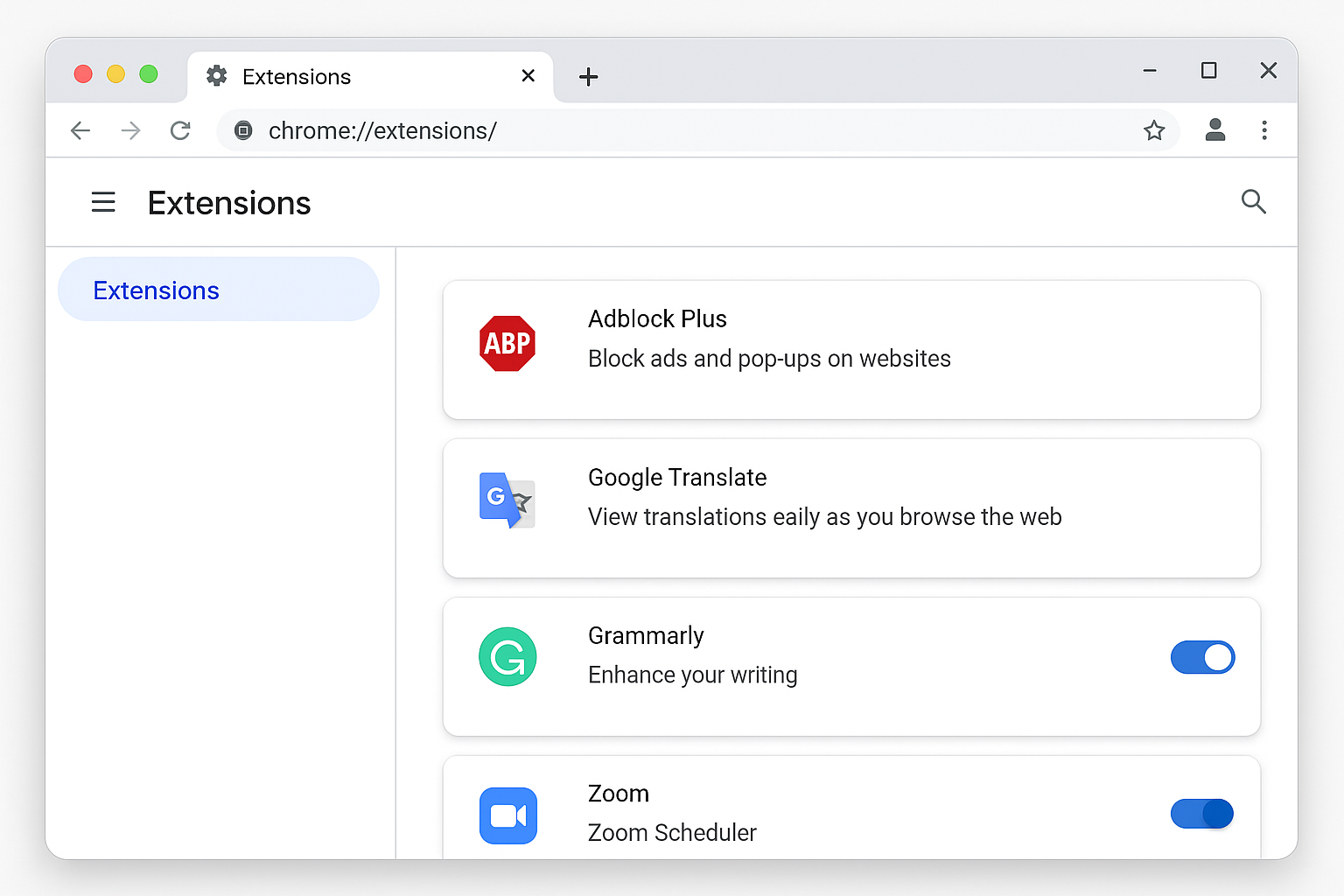The height and width of the screenshot is (896, 1344).
Task: Click the Adblock Plus extension card
Action: pos(851,350)
